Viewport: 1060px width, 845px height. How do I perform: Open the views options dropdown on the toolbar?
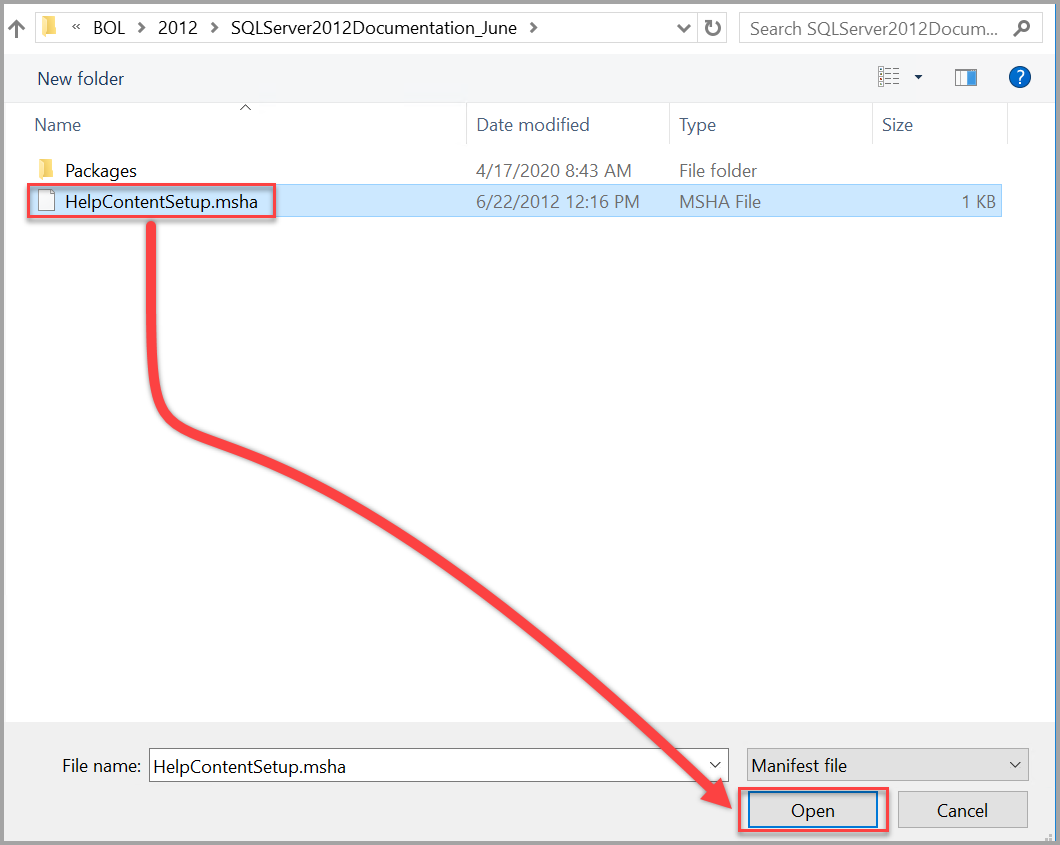917,76
